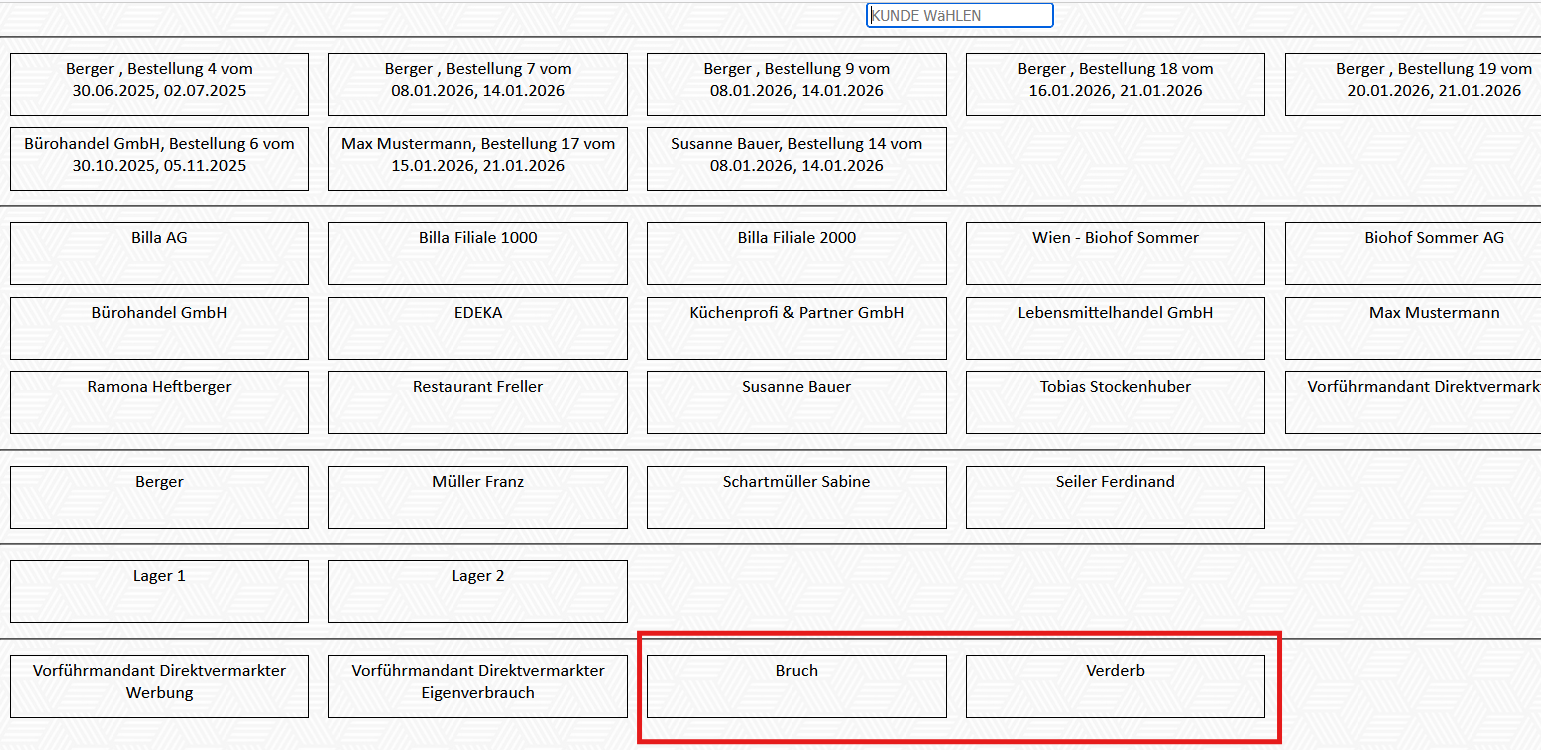1541x750 pixels.
Task: Choose Küchenprofi & Partner GmbH
Action: (x=796, y=328)
